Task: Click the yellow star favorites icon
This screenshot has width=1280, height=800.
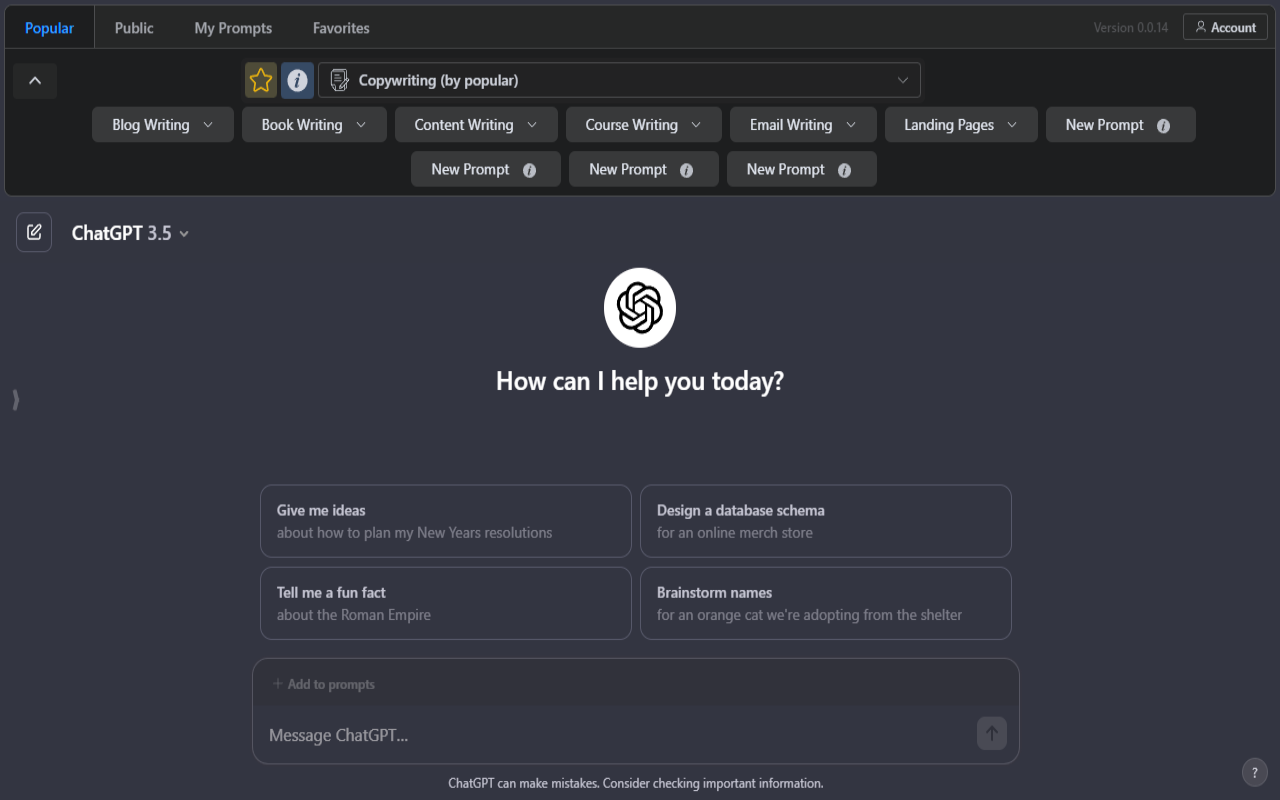Action: click(261, 80)
